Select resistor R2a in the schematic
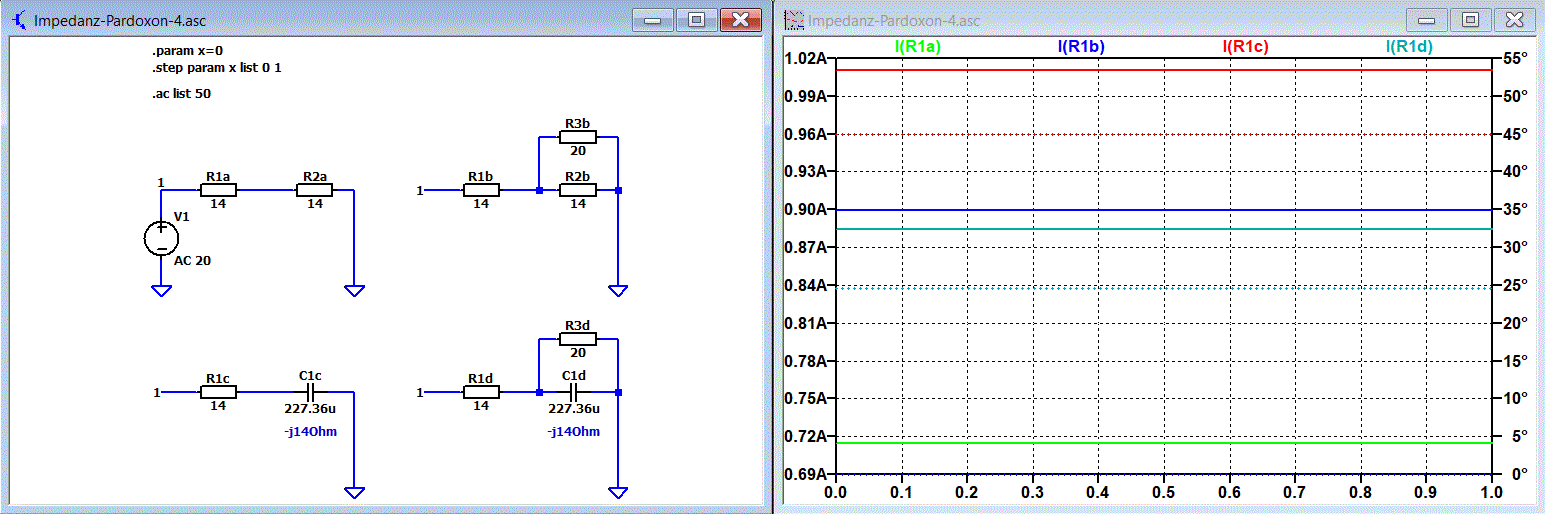Image resolution: width=1545 pixels, height=514 pixels. coord(314,190)
